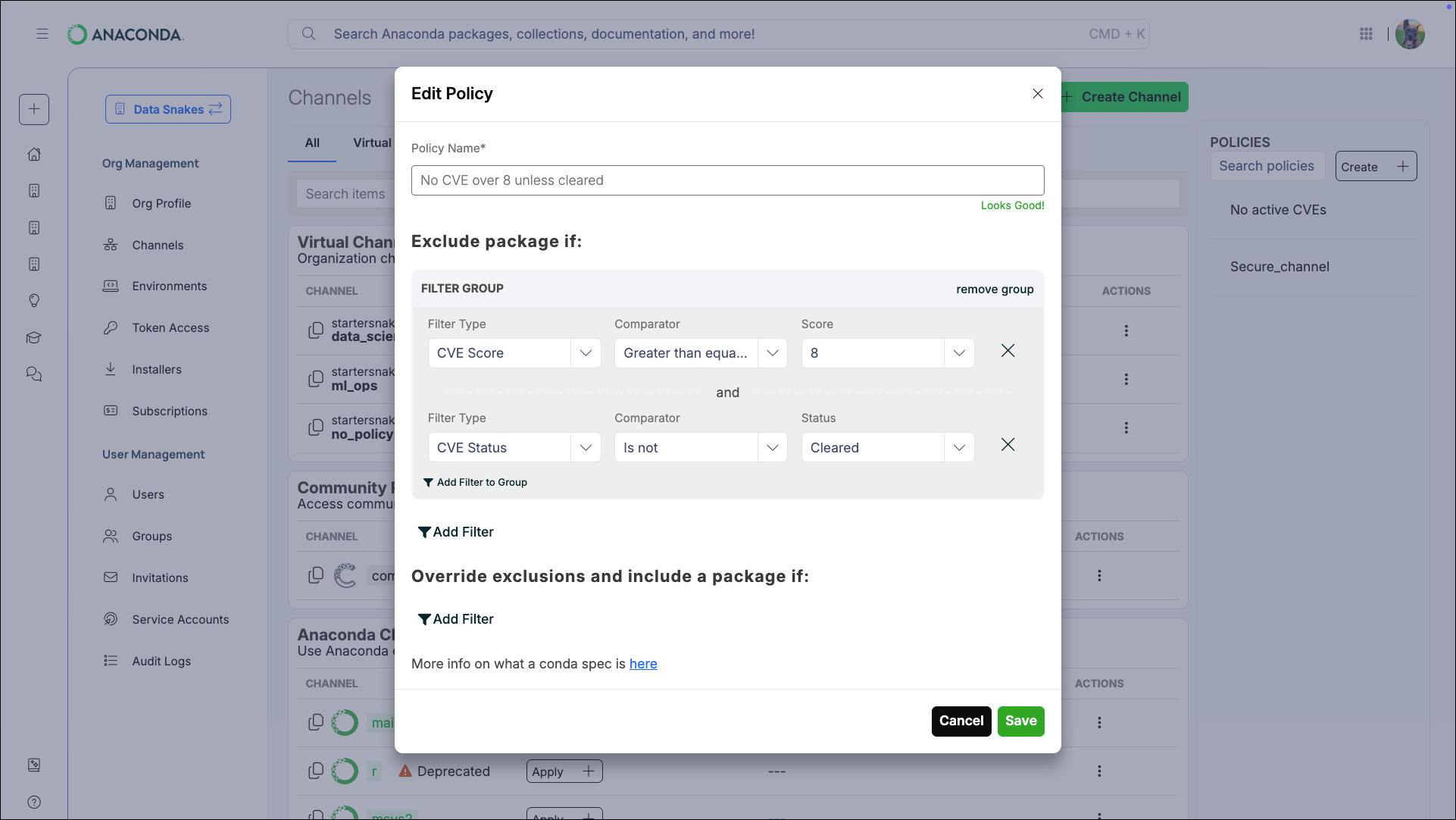The width and height of the screenshot is (1456, 820).
Task: Select the Home icon in the sidebar
Action: pyautogui.click(x=34, y=154)
